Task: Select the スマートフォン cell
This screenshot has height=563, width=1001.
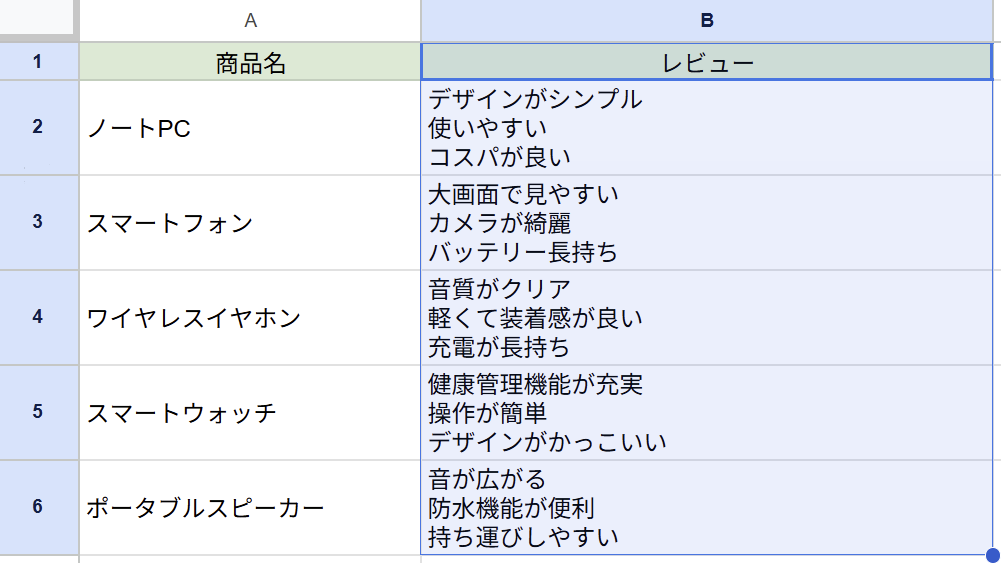Action: [x=250, y=223]
